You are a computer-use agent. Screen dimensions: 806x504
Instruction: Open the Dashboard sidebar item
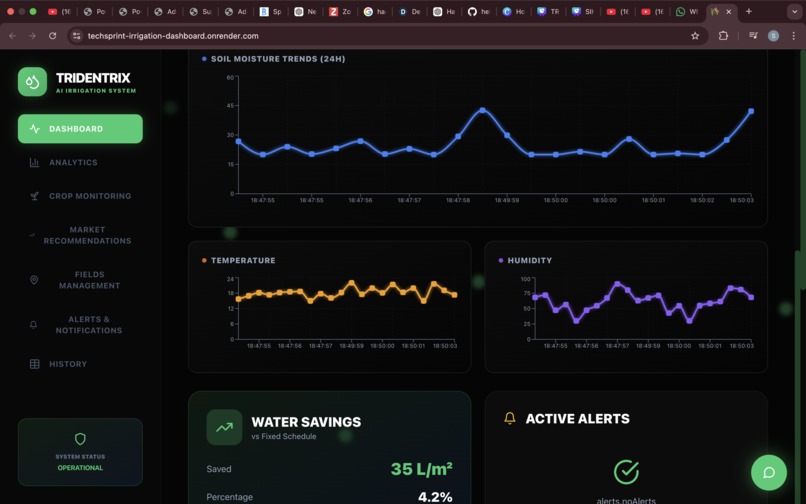[80, 129]
